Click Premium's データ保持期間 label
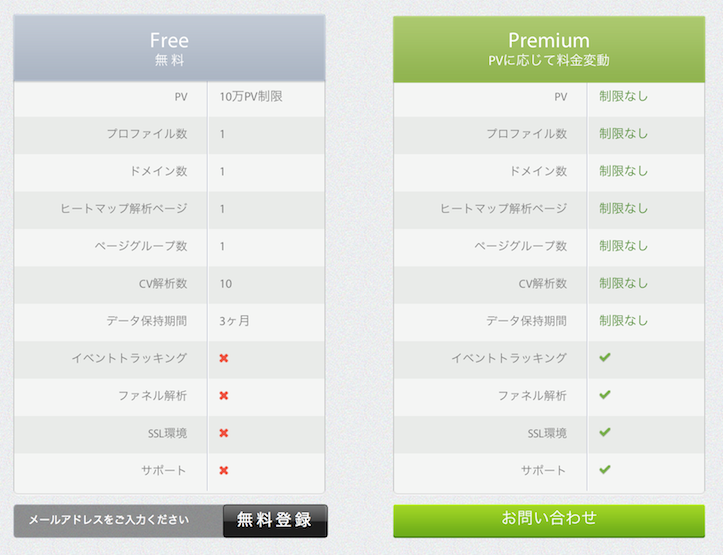The height and width of the screenshot is (555, 723). coord(526,321)
